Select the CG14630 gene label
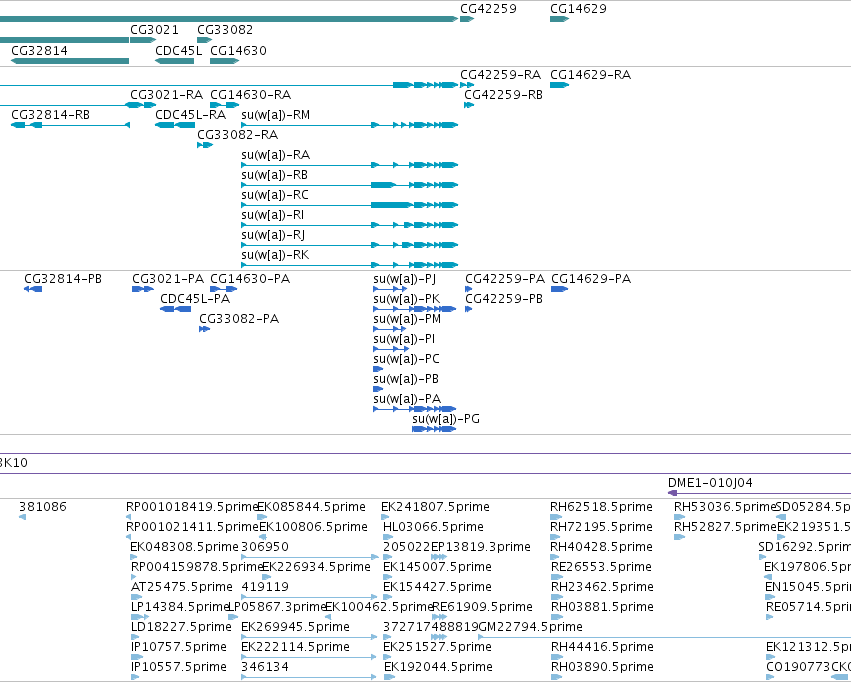The height and width of the screenshot is (682, 851). (238, 51)
